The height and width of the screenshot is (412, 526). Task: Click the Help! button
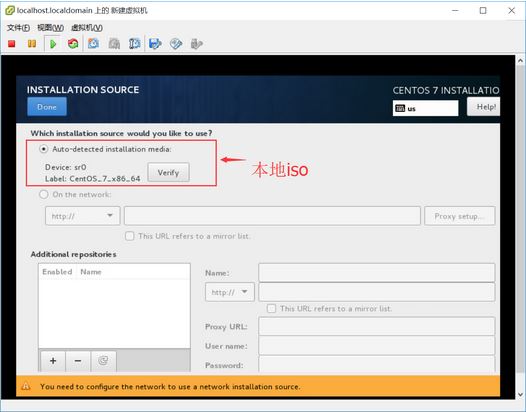[x=483, y=107]
